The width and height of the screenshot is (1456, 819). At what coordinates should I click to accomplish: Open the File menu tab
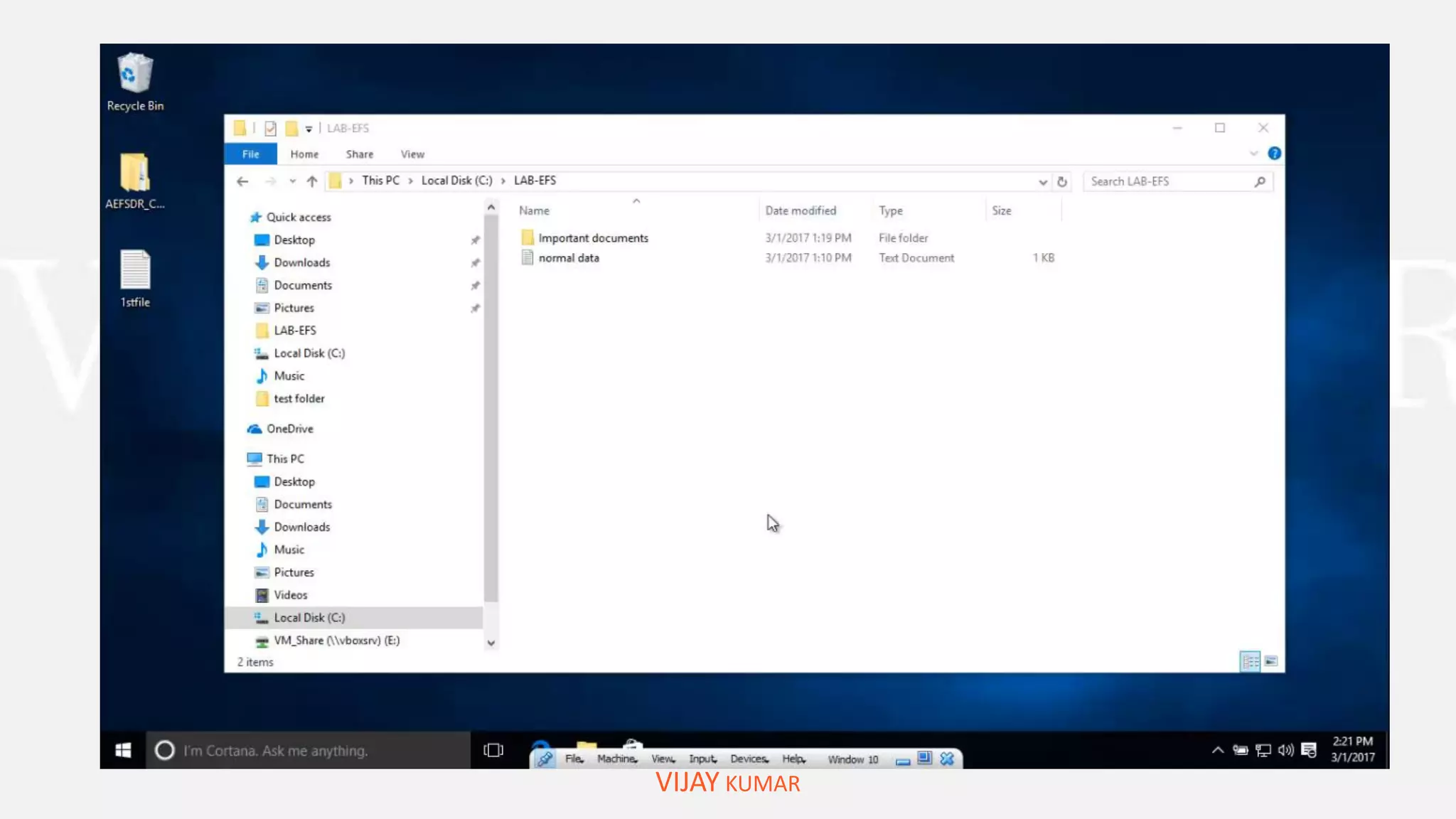point(250,154)
